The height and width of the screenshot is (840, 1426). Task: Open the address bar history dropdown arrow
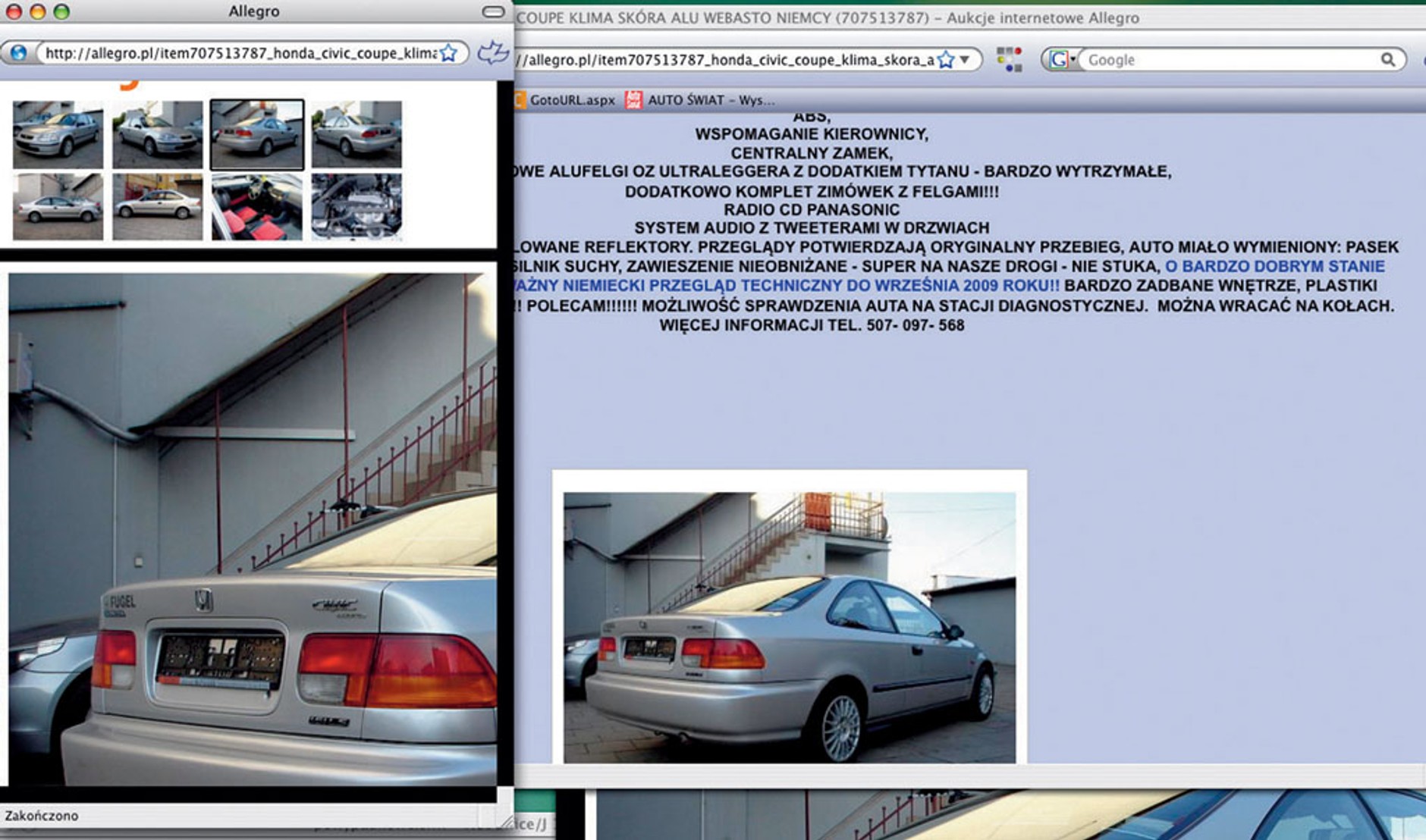click(965, 60)
